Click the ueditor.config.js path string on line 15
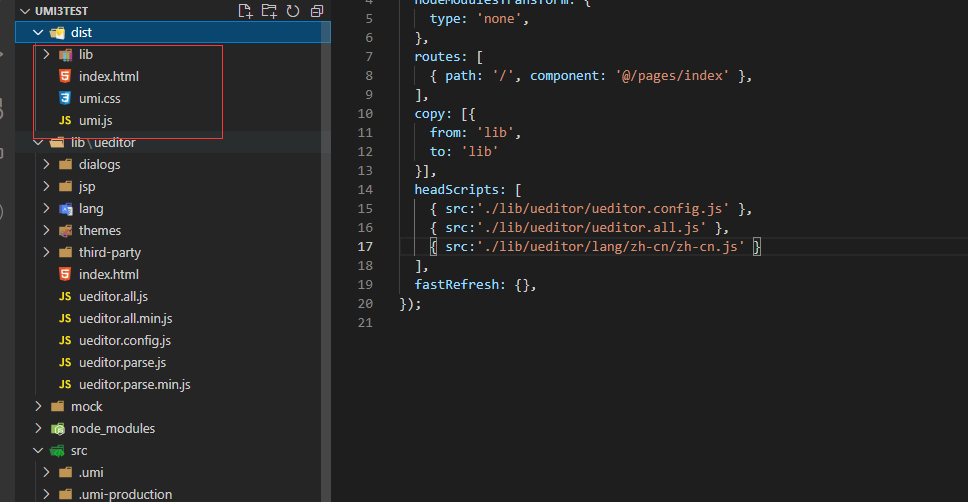 coord(603,209)
